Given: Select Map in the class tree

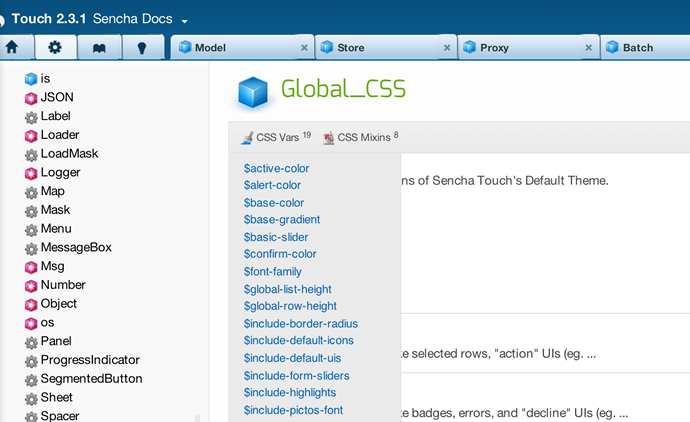Looking at the screenshot, I should click(x=52, y=191).
